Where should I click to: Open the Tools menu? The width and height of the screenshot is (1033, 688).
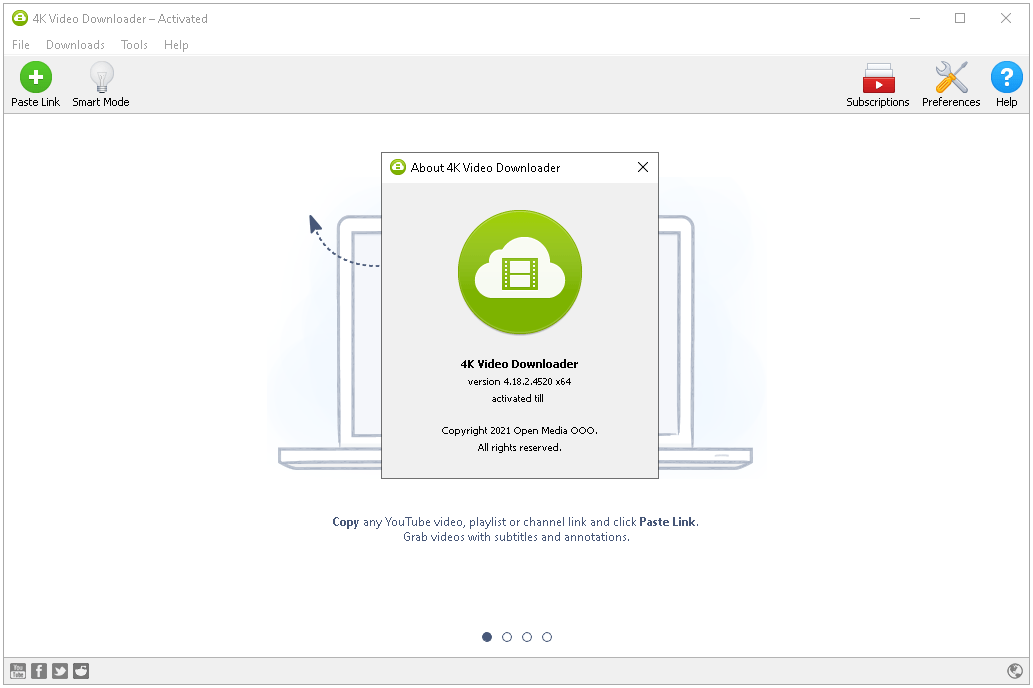pyautogui.click(x=134, y=45)
